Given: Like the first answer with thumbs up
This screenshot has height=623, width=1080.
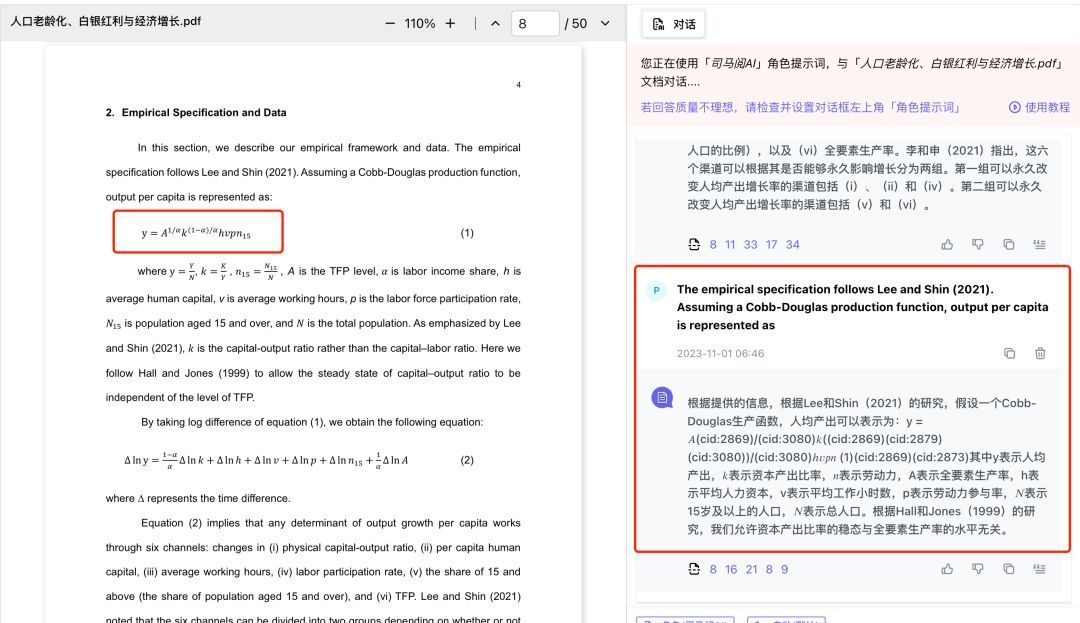Looking at the screenshot, I should 948,244.
